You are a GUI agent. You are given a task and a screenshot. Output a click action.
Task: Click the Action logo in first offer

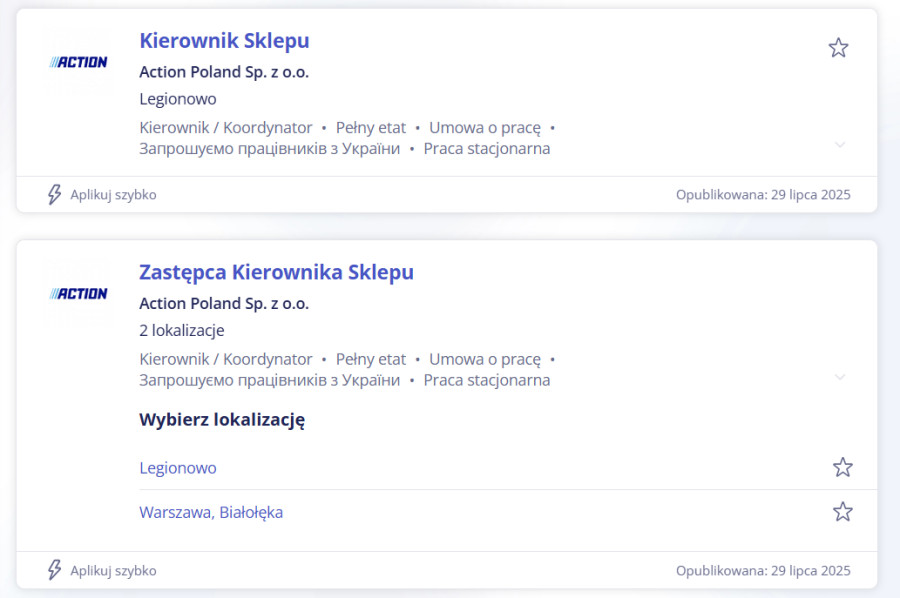pos(78,62)
